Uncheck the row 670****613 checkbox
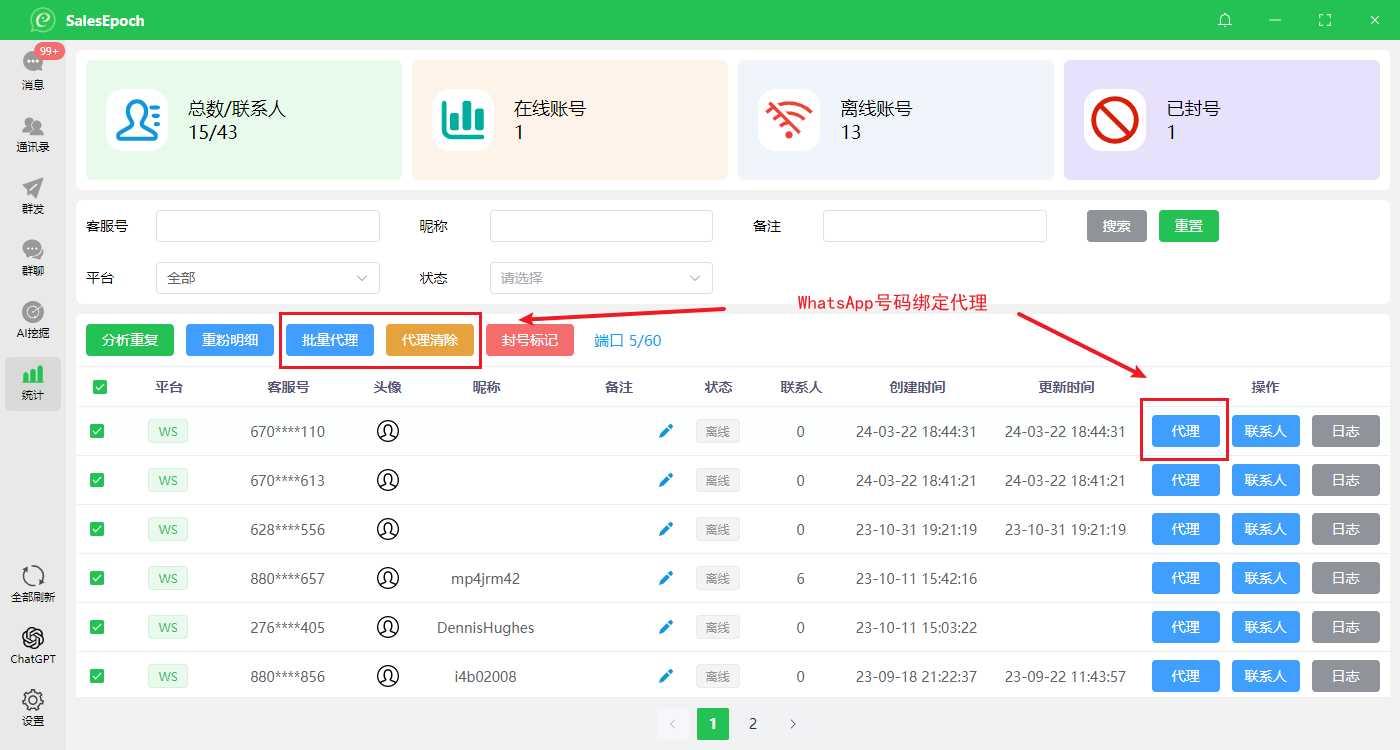The height and width of the screenshot is (750, 1400). point(97,480)
